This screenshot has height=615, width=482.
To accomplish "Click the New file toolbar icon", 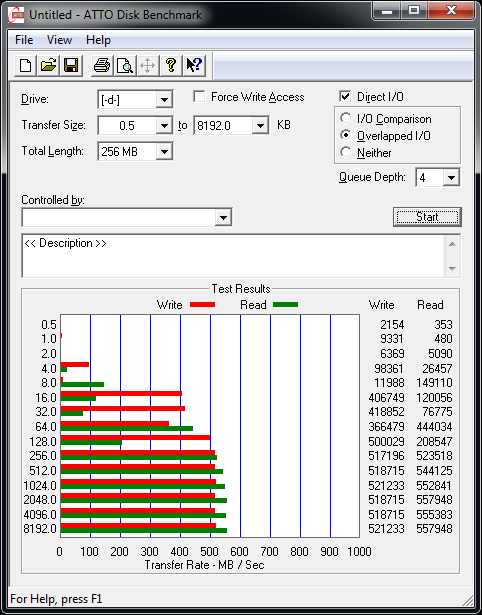I will pos(25,65).
